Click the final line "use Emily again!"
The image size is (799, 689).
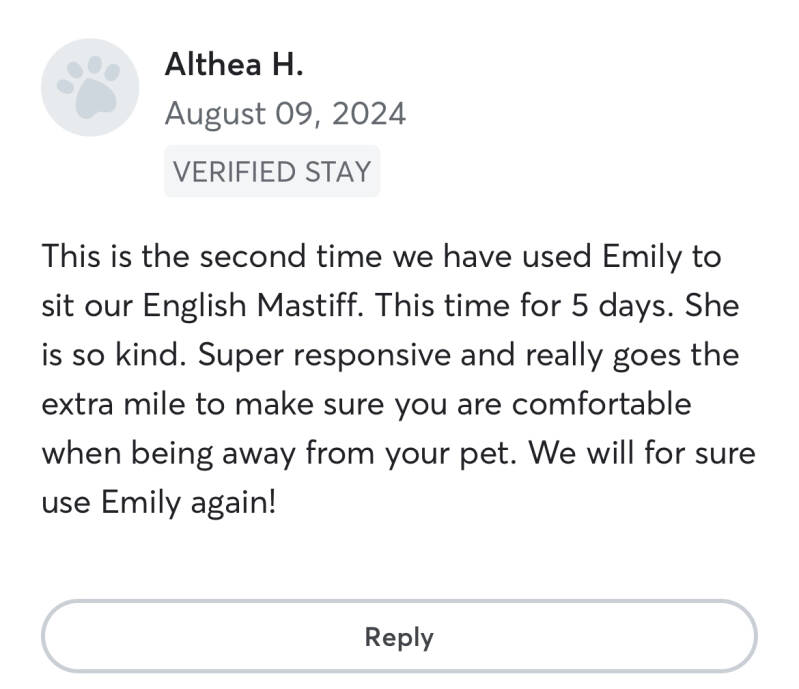pyautogui.click(x=157, y=502)
